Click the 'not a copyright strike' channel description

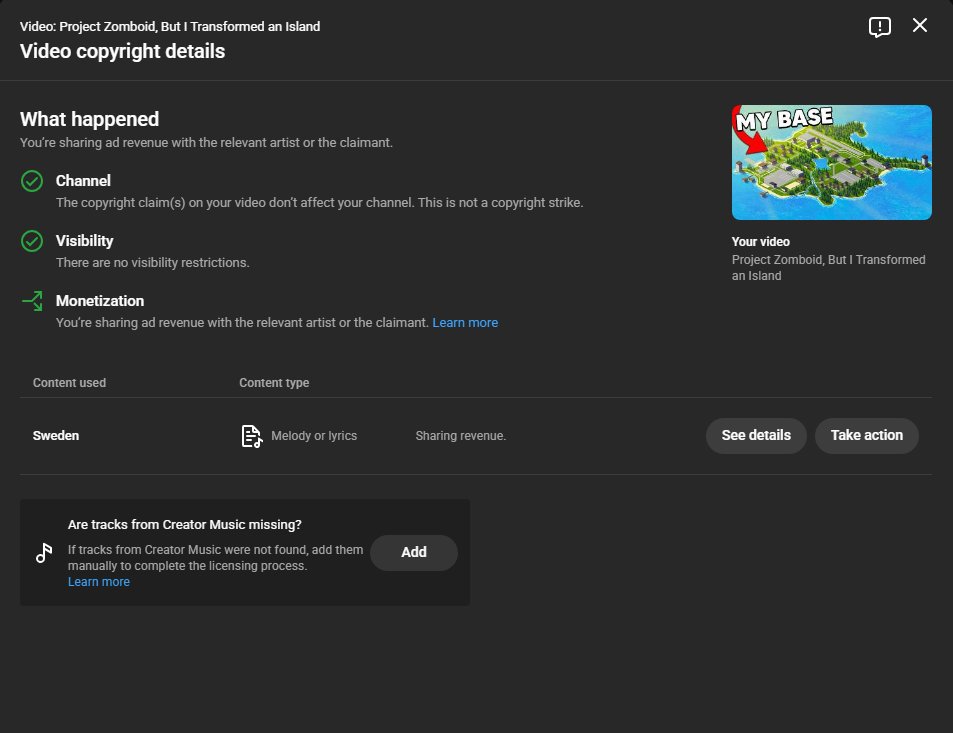pos(320,202)
